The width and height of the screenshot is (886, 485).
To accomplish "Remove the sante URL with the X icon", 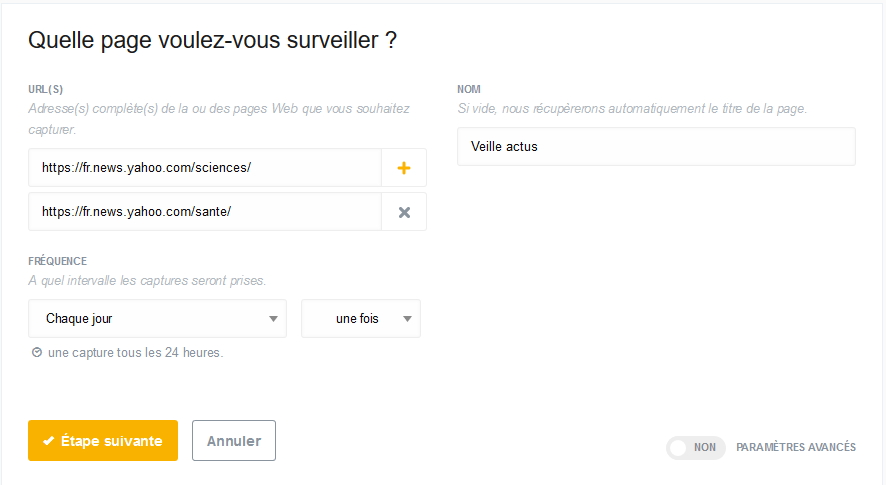I will [404, 212].
